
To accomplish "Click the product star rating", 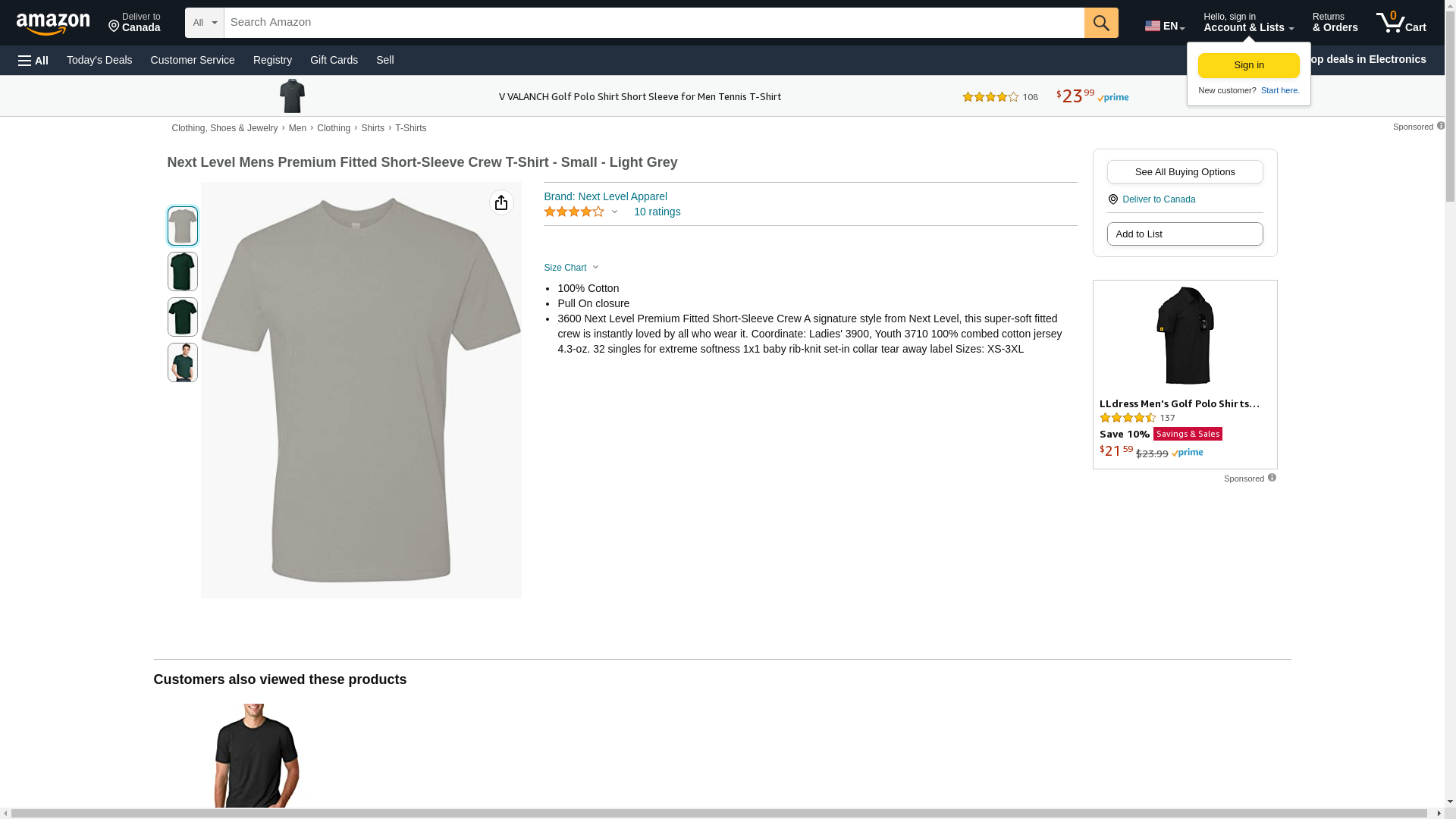I will coord(574,212).
